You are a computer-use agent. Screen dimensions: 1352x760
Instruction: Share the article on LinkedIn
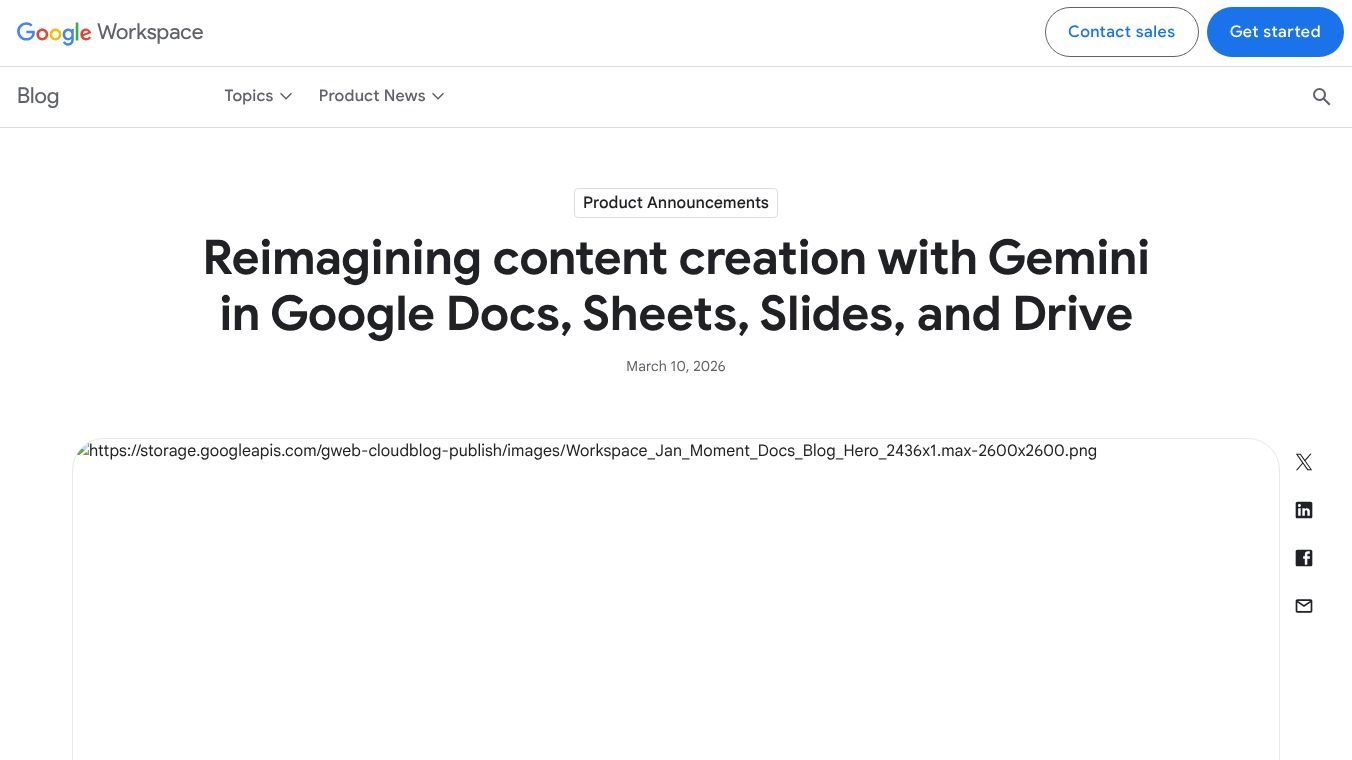[x=1303, y=510]
